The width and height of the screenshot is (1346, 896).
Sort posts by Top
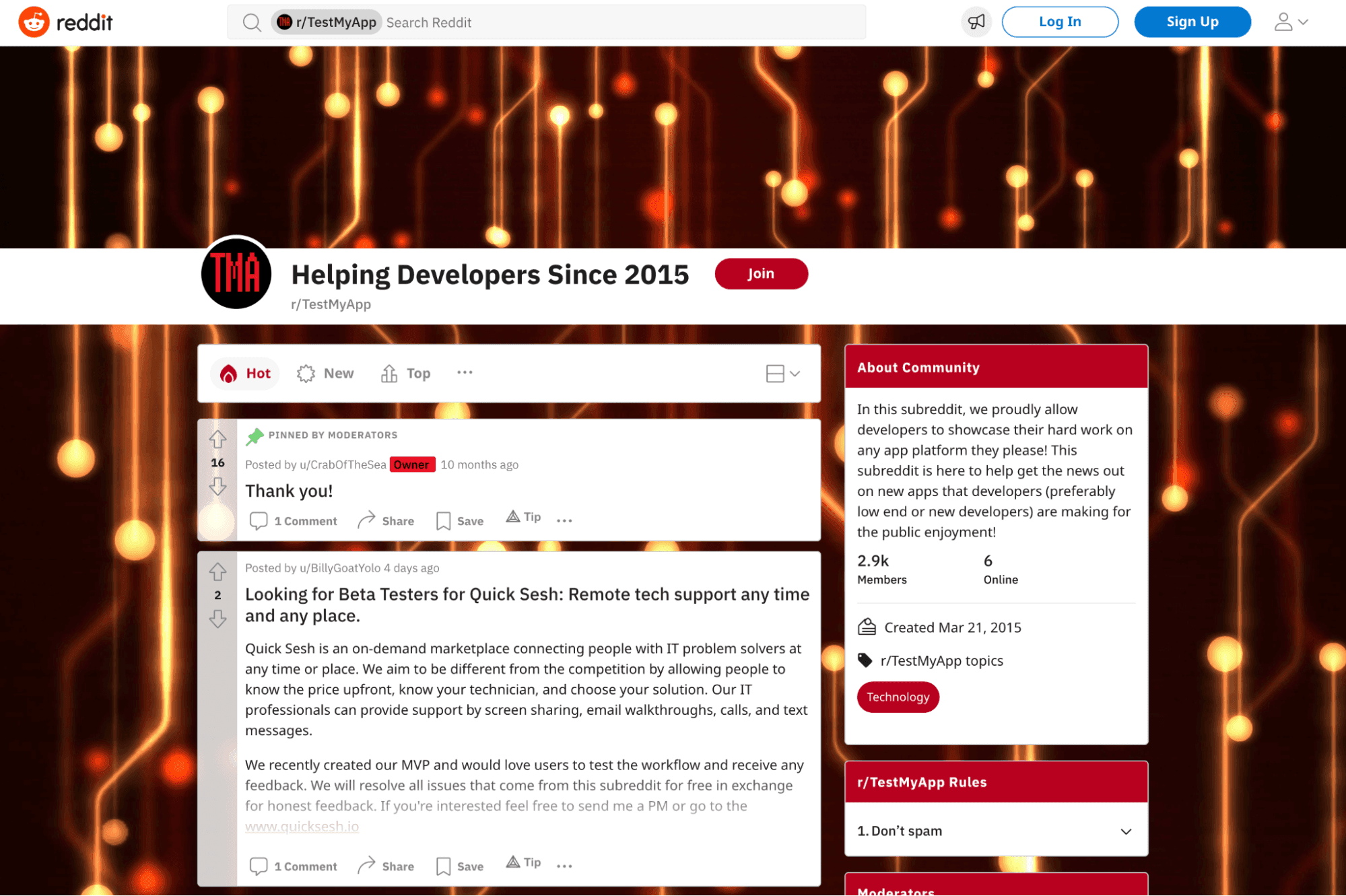(406, 374)
